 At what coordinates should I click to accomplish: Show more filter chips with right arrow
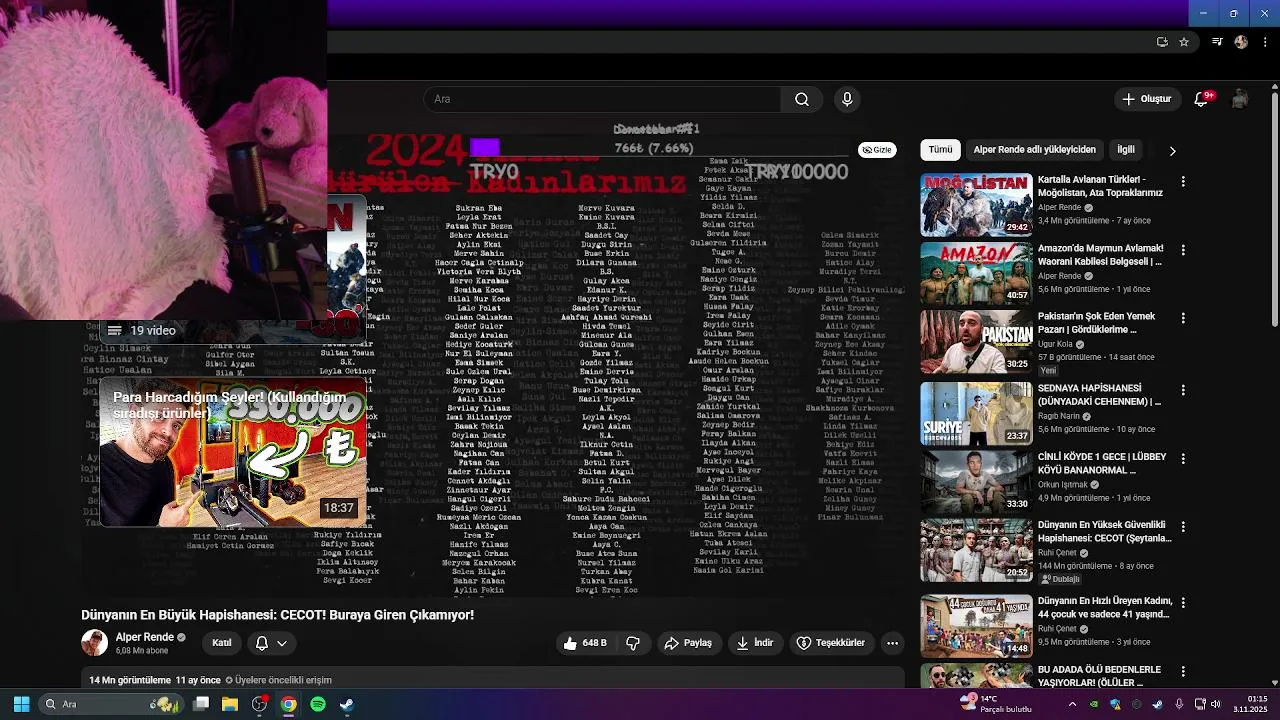point(1172,150)
